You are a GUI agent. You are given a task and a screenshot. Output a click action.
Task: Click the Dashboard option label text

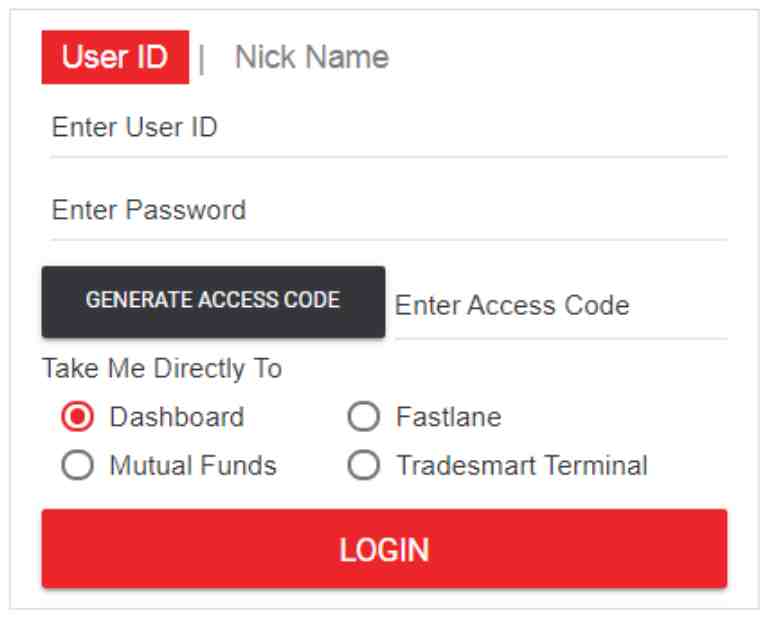tap(177, 417)
